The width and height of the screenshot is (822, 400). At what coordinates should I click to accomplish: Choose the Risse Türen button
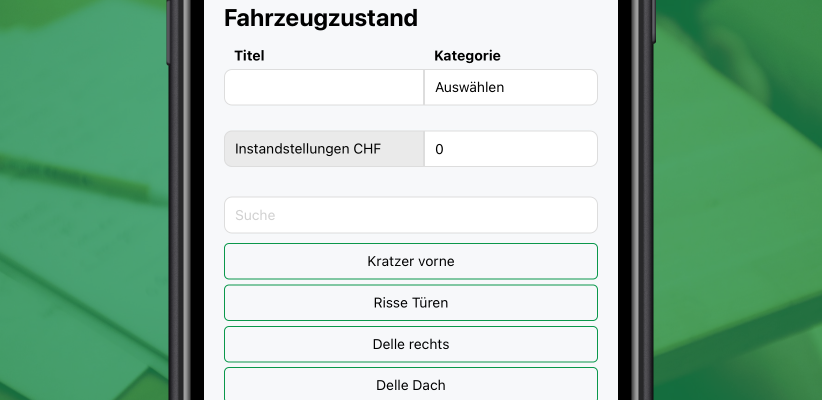(410, 303)
